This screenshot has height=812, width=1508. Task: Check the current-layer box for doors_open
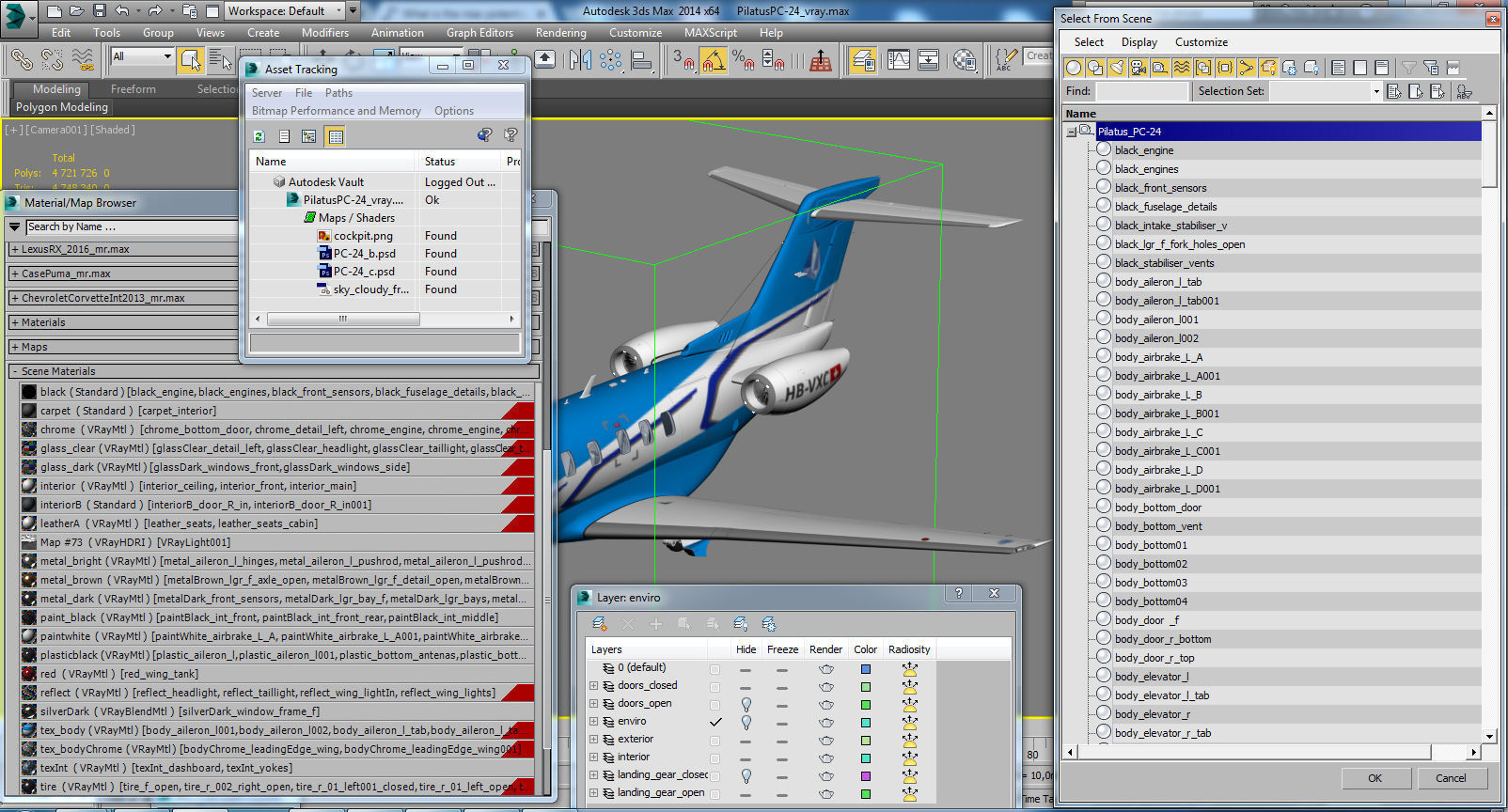pyautogui.click(x=715, y=705)
